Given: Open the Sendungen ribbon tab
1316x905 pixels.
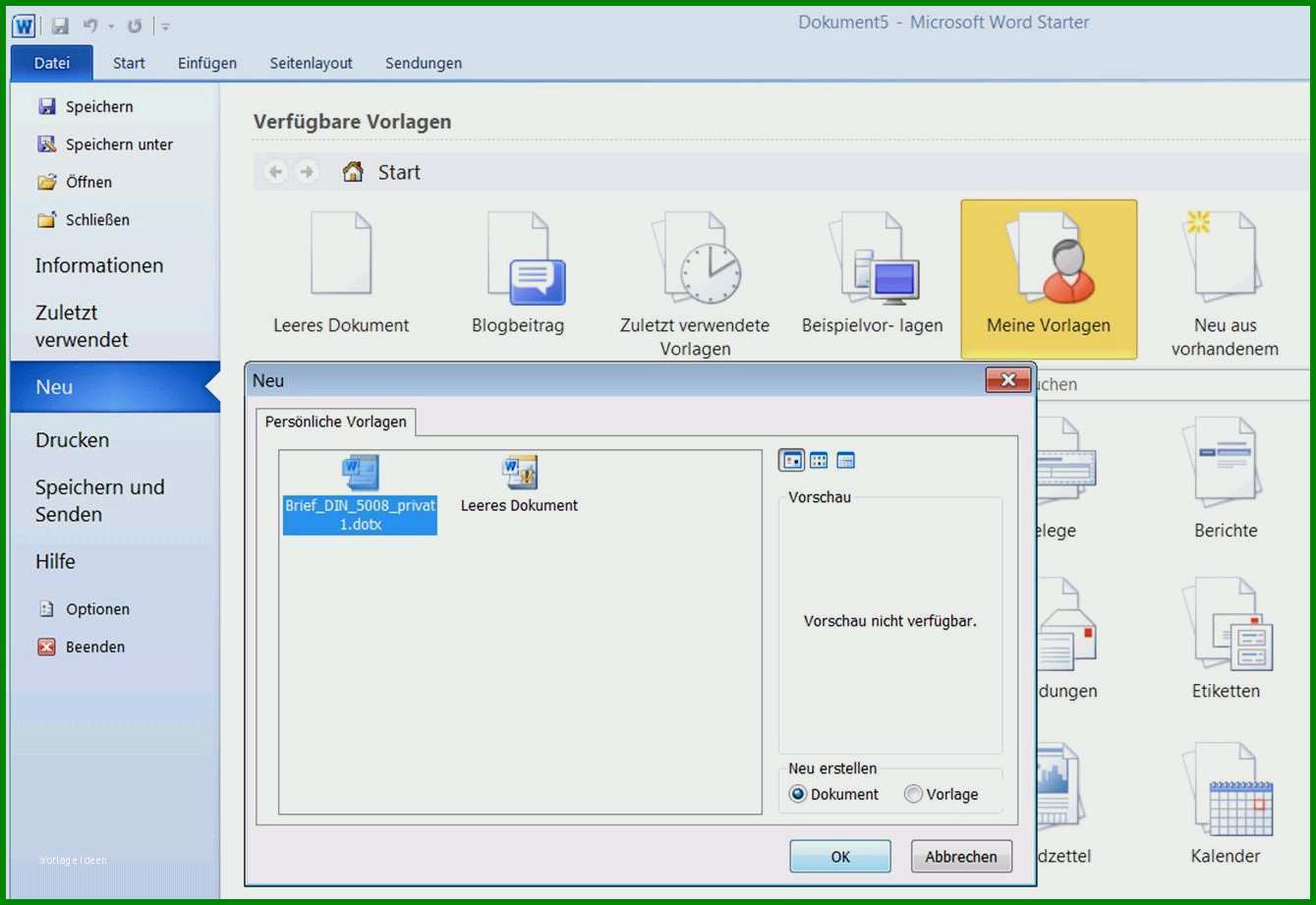Looking at the screenshot, I should click(x=424, y=63).
